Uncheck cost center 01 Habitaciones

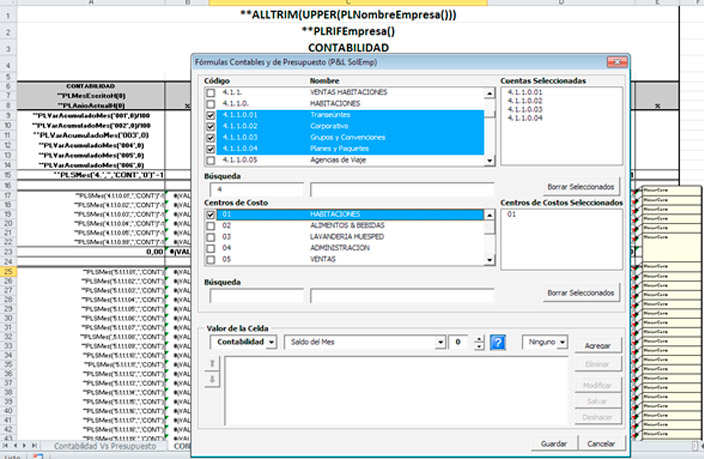[210, 215]
